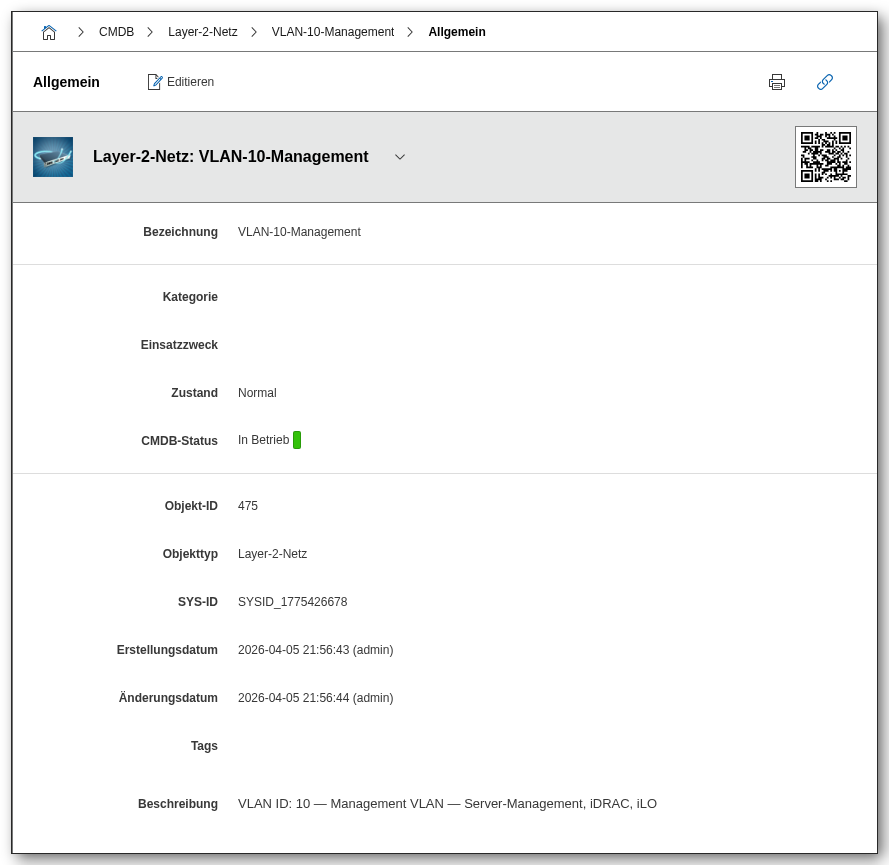Image resolution: width=889 pixels, height=865 pixels.
Task: Click the chevron after the home icon
Action: coord(81,32)
